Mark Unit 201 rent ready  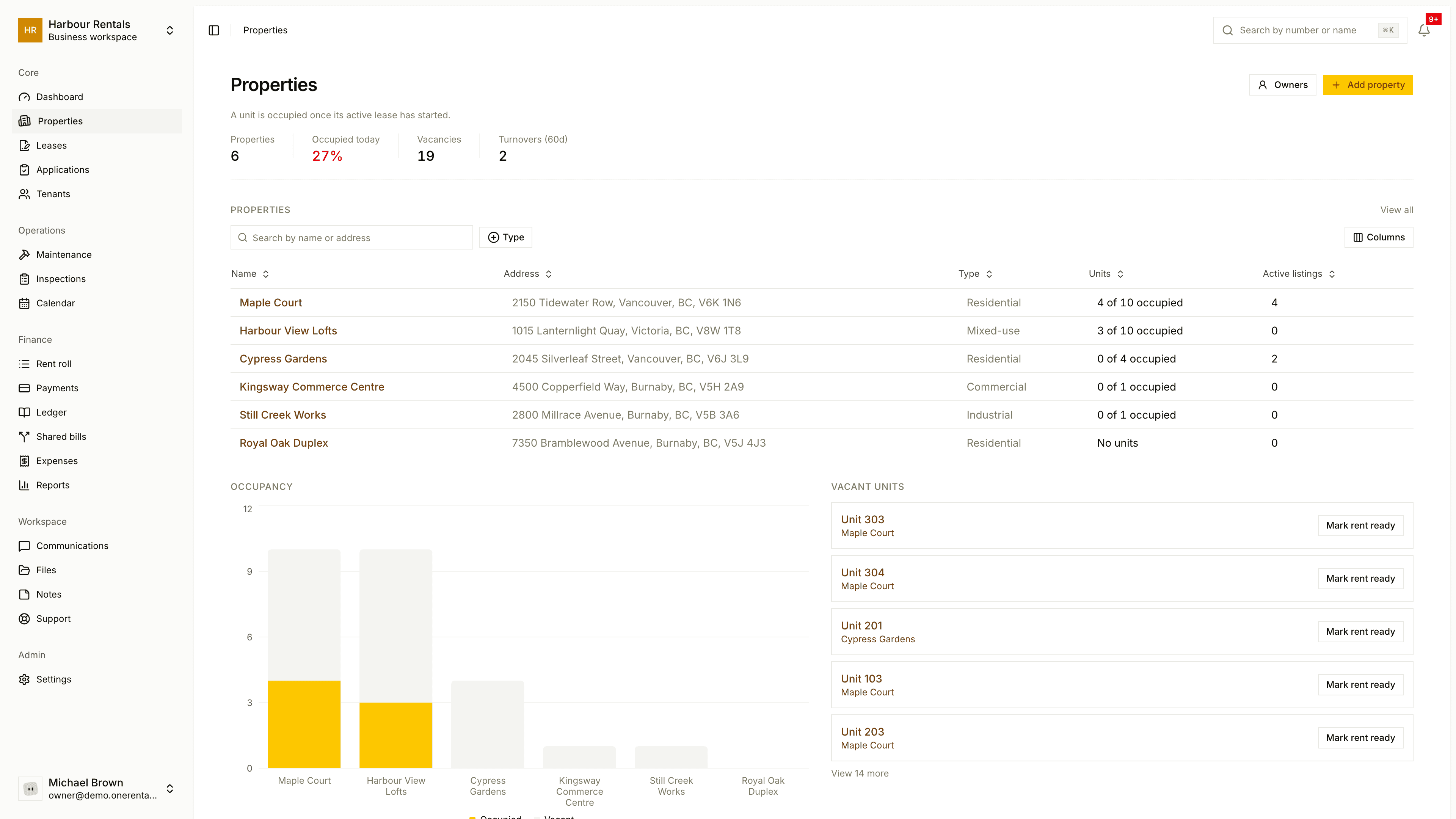pyautogui.click(x=1360, y=631)
